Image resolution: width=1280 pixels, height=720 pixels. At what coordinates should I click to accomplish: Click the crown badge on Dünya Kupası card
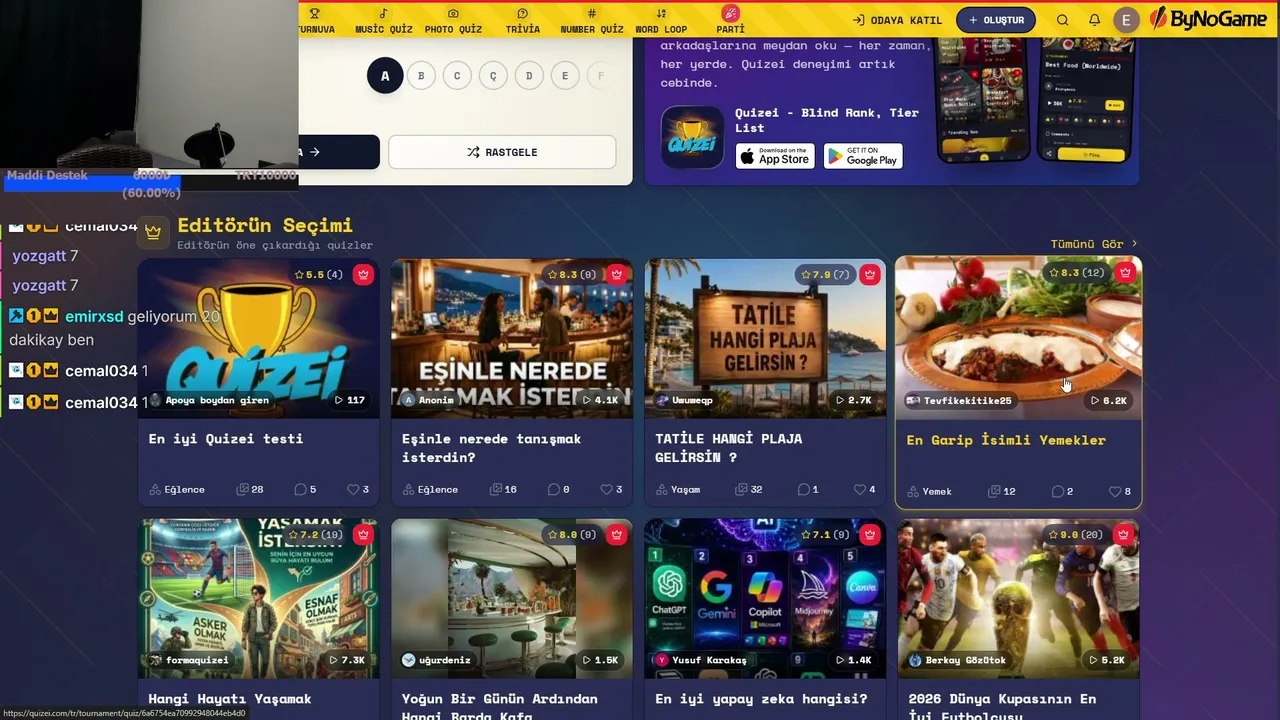tap(1124, 534)
